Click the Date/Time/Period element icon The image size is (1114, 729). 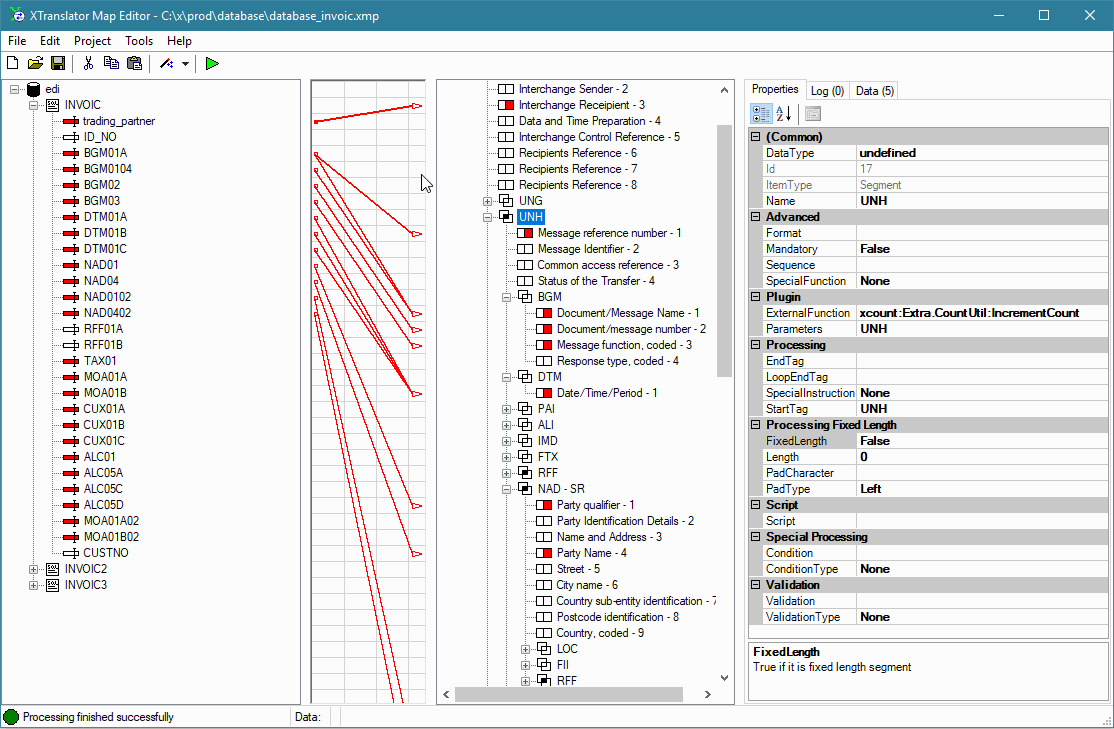[x=544, y=393]
